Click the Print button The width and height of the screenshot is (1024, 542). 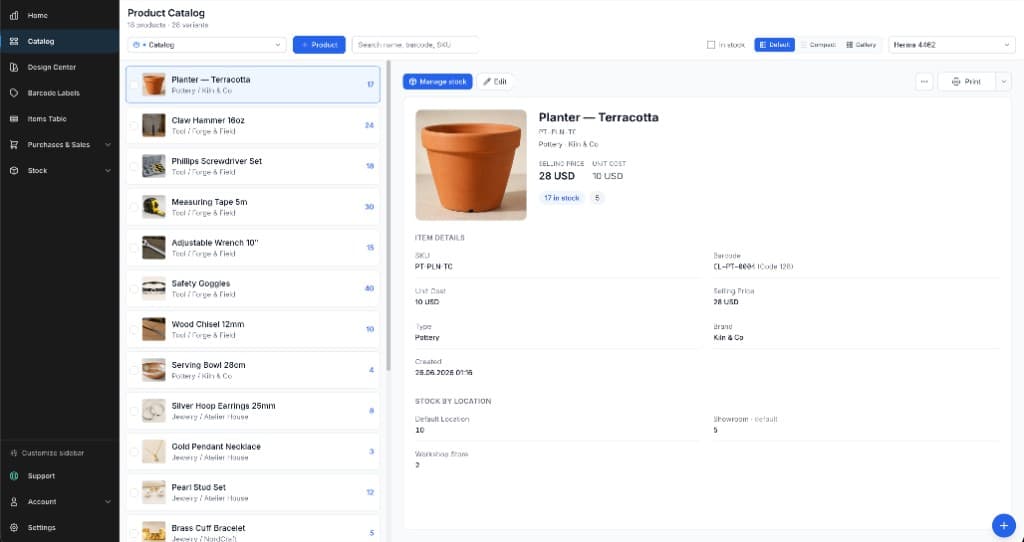(x=966, y=82)
